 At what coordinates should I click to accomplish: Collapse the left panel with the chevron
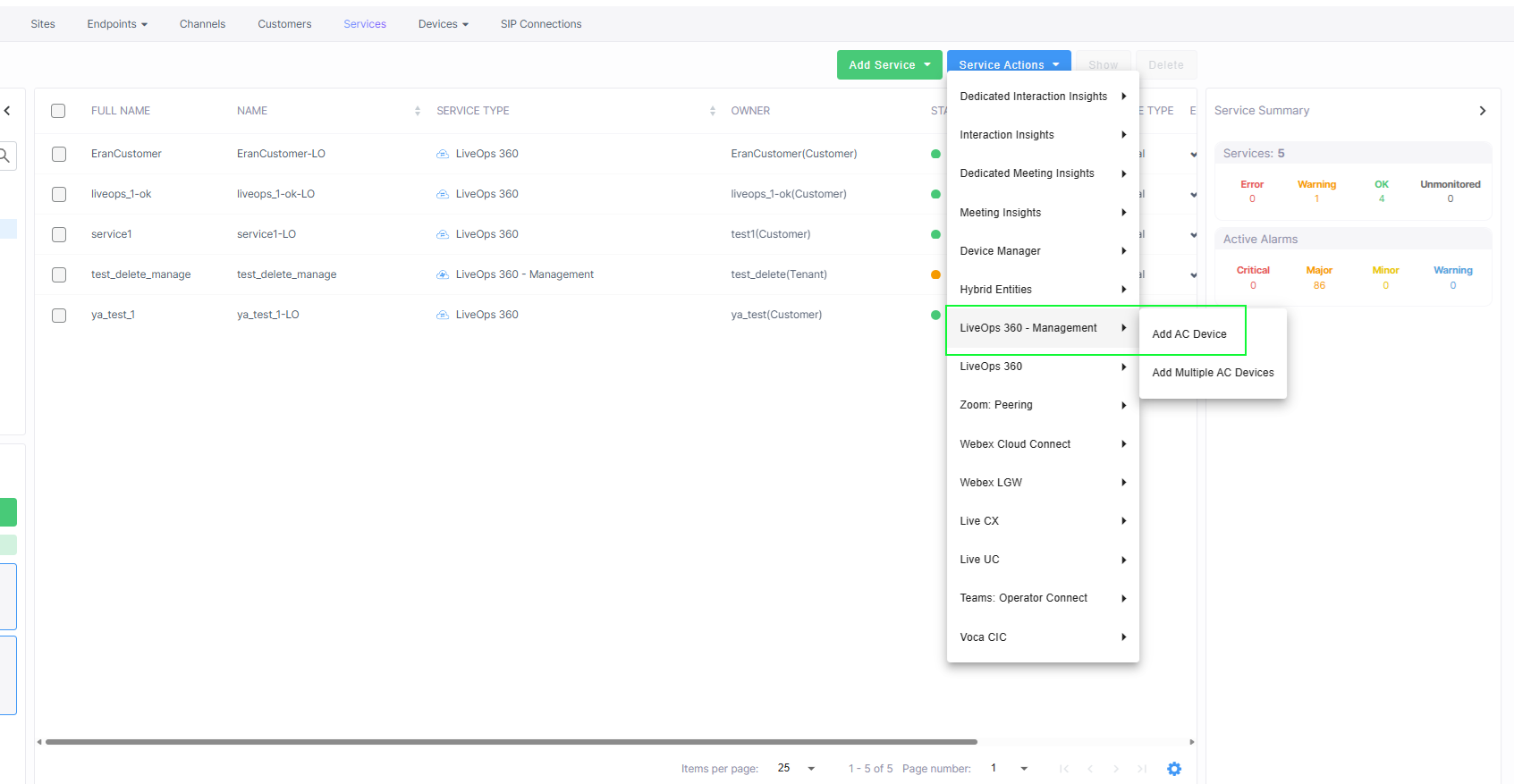[x=7, y=111]
